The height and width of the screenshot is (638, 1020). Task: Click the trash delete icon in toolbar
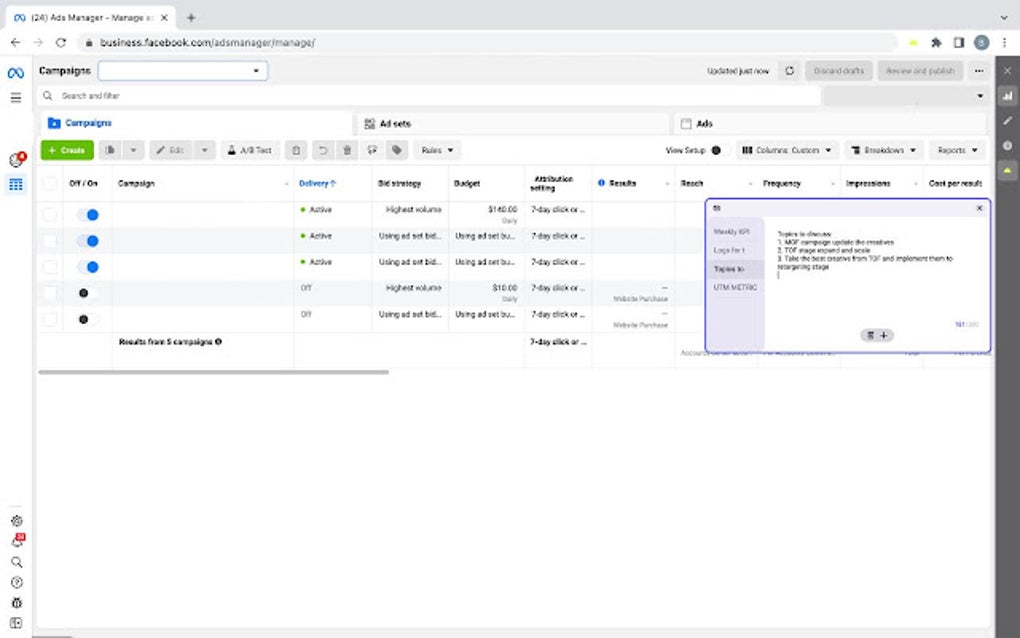[347, 150]
